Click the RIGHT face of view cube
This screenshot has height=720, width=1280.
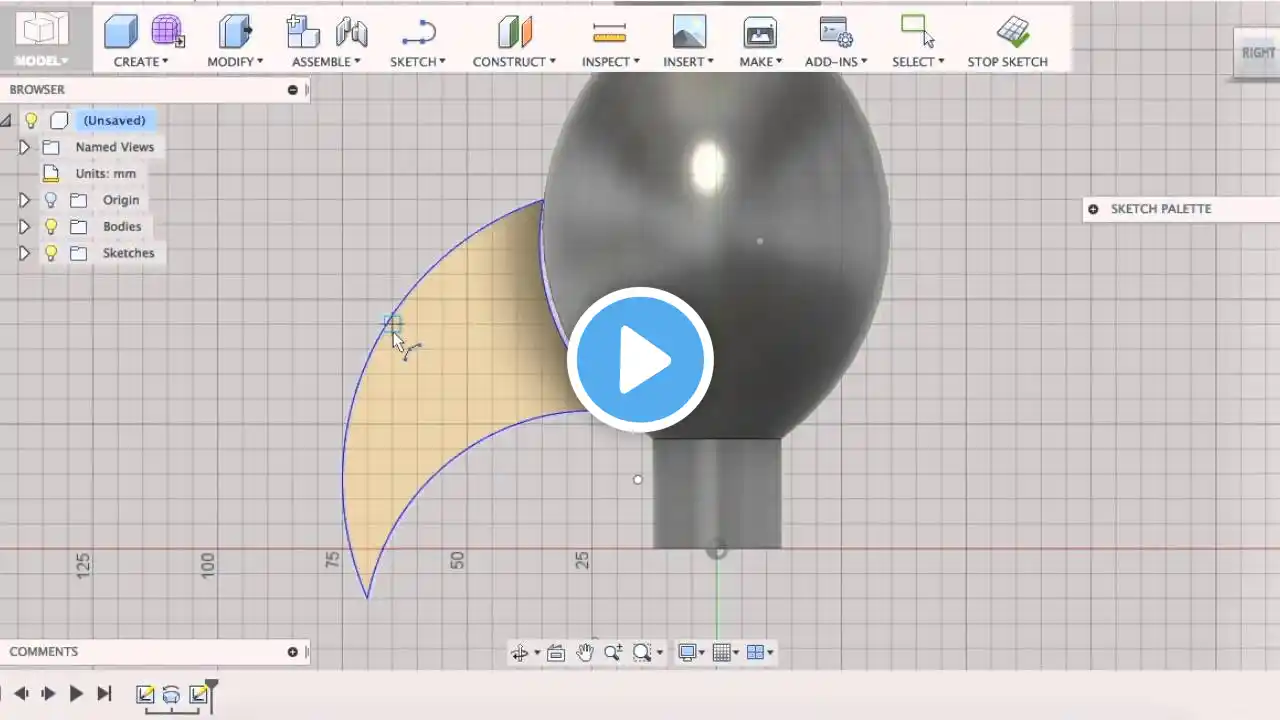click(x=1258, y=52)
